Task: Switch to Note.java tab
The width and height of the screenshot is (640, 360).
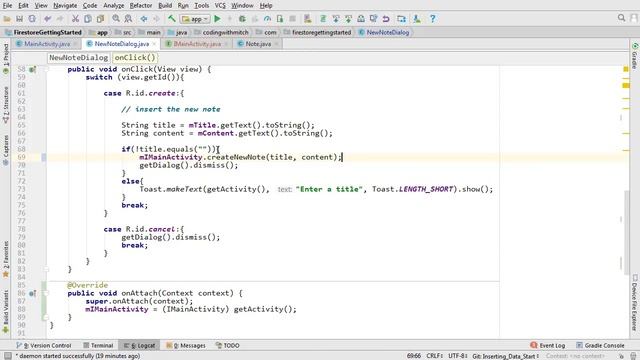Action: 258,44
